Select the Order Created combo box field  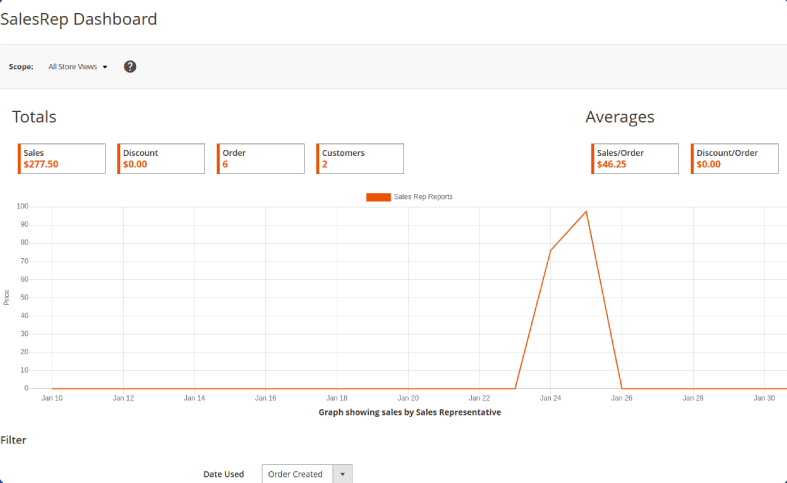(x=307, y=474)
